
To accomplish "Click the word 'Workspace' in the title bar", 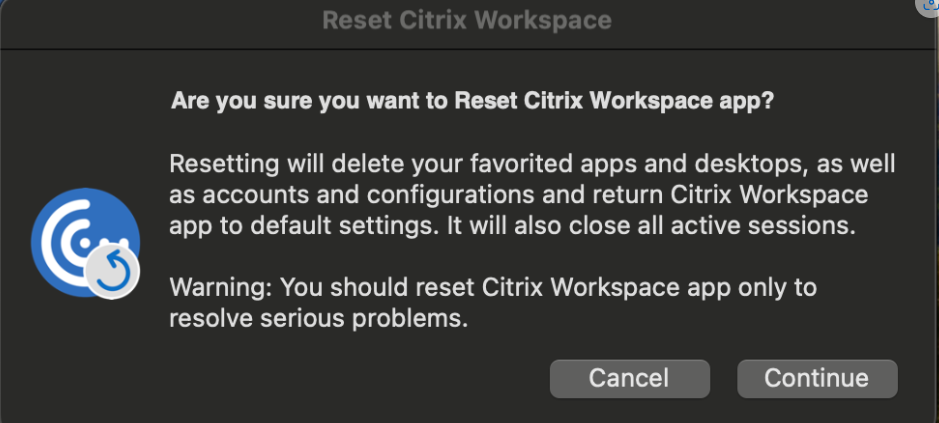I will [x=544, y=21].
